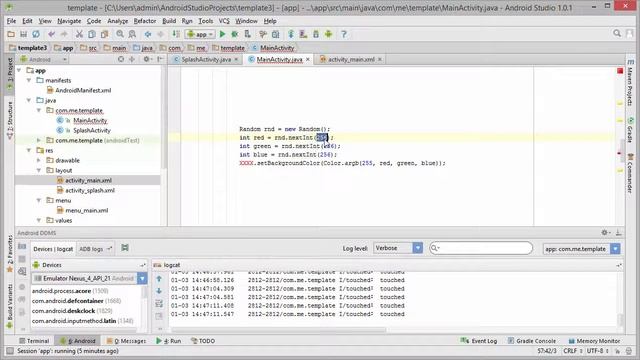Click the Synchronize toolbar icon

36,34
